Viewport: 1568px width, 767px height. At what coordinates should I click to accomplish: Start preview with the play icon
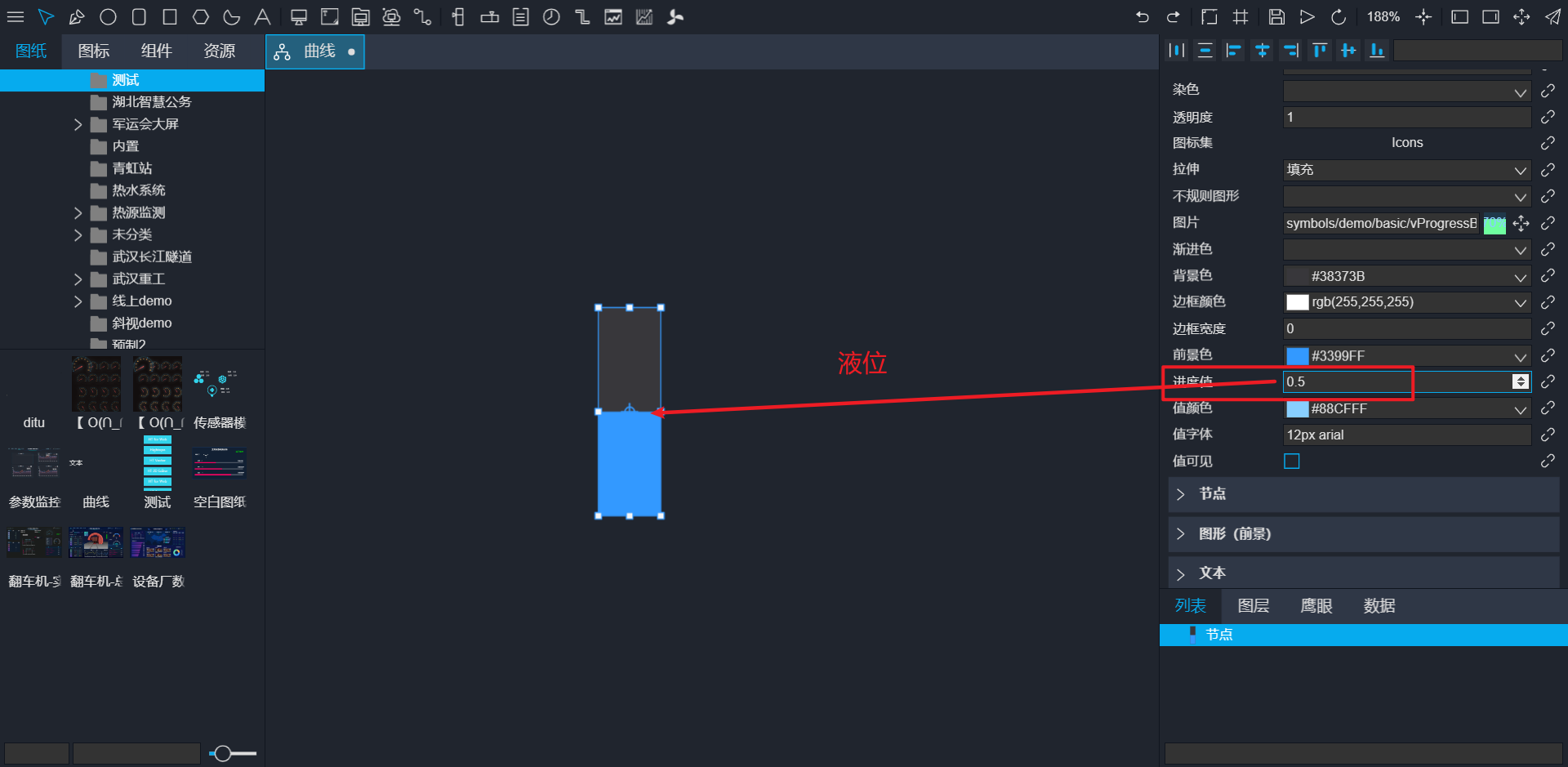[x=1307, y=17]
